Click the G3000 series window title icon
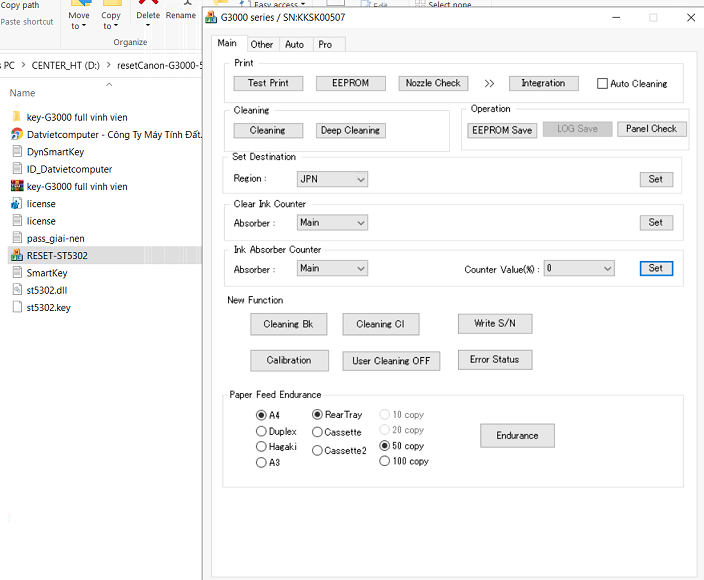The height and width of the screenshot is (580, 704). click(x=211, y=18)
